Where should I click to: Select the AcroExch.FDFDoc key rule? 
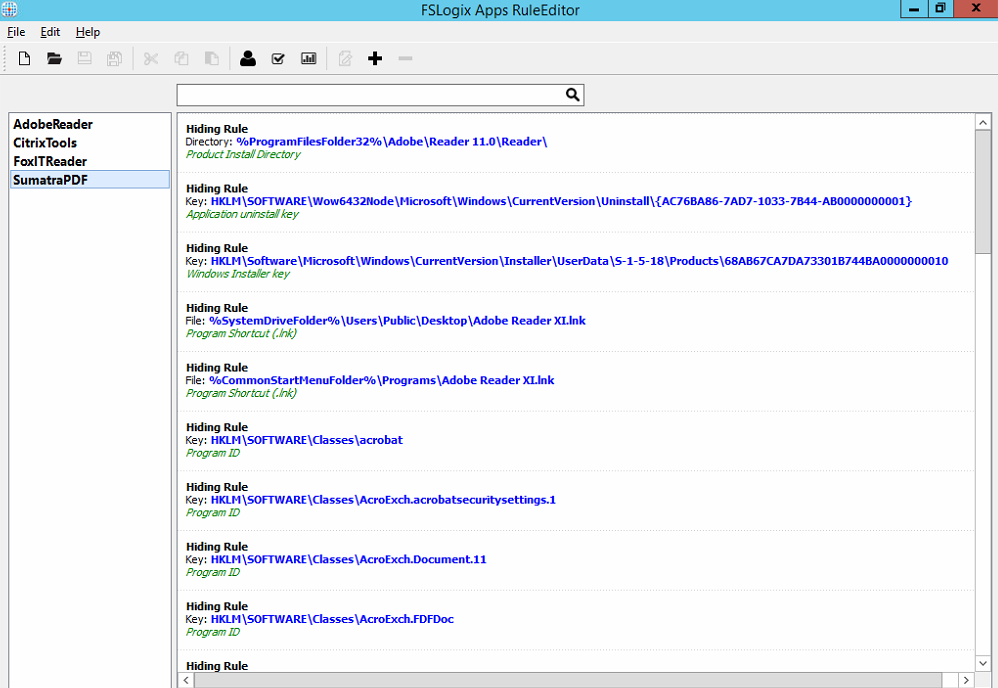[x=576, y=620]
